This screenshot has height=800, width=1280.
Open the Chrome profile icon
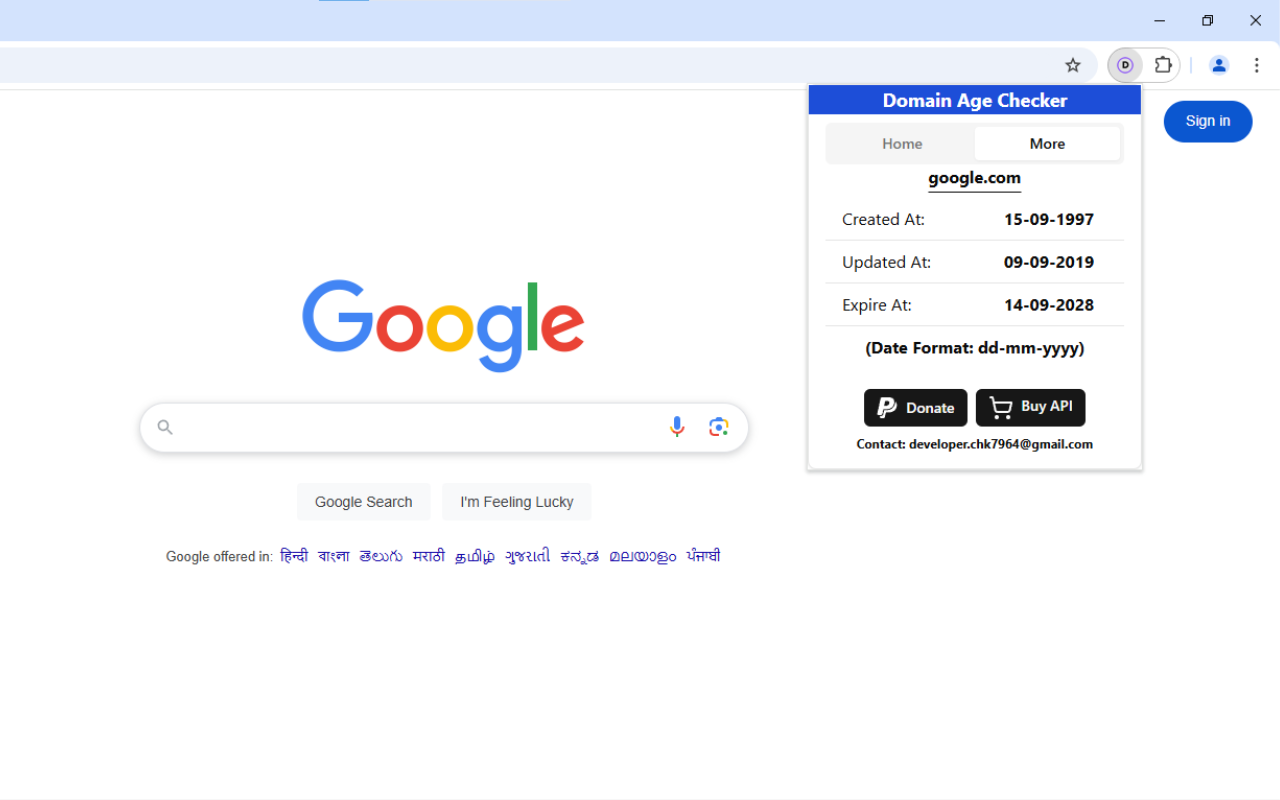tap(1219, 65)
